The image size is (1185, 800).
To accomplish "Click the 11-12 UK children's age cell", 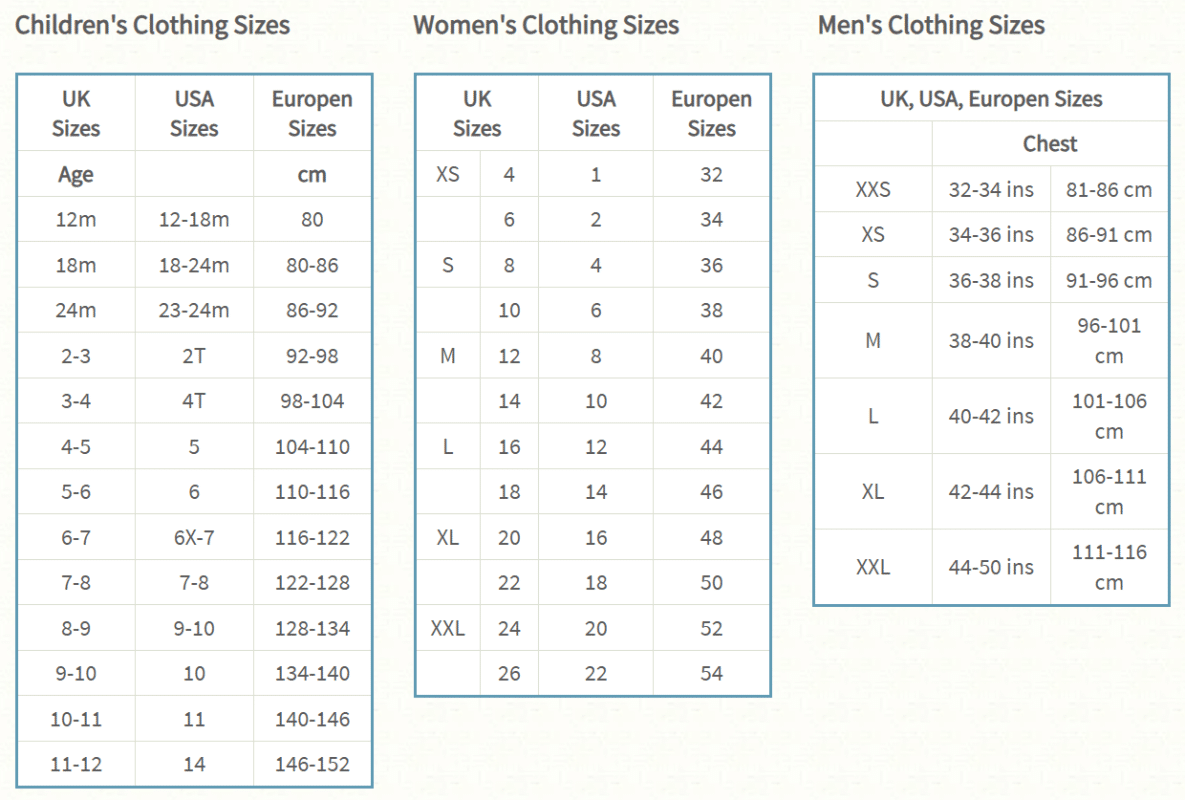I will point(76,764).
